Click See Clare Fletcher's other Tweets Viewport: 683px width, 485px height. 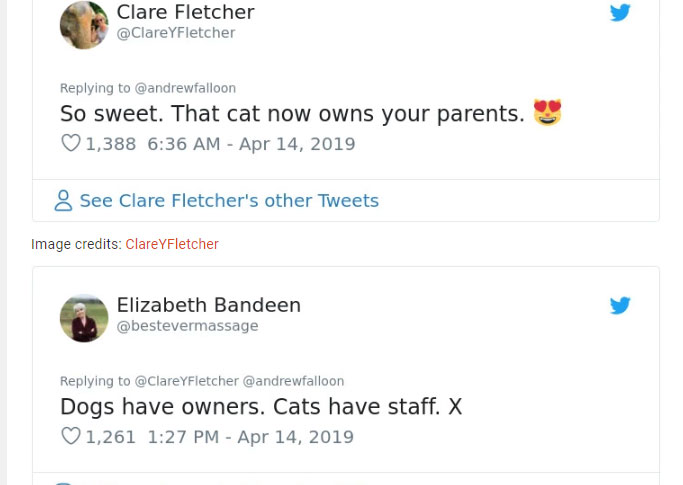point(229,201)
